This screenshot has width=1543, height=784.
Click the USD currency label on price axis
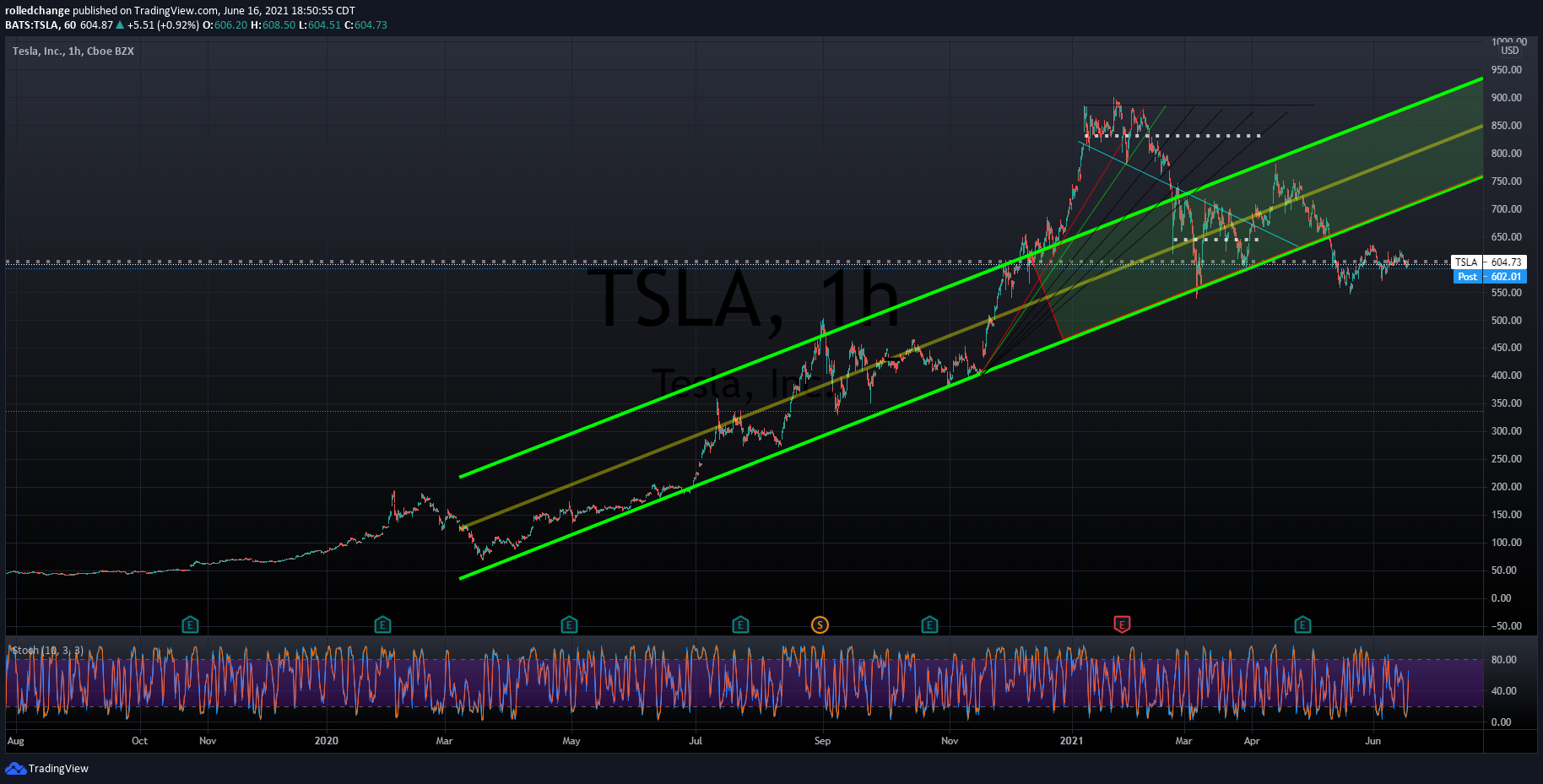tap(1509, 51)
